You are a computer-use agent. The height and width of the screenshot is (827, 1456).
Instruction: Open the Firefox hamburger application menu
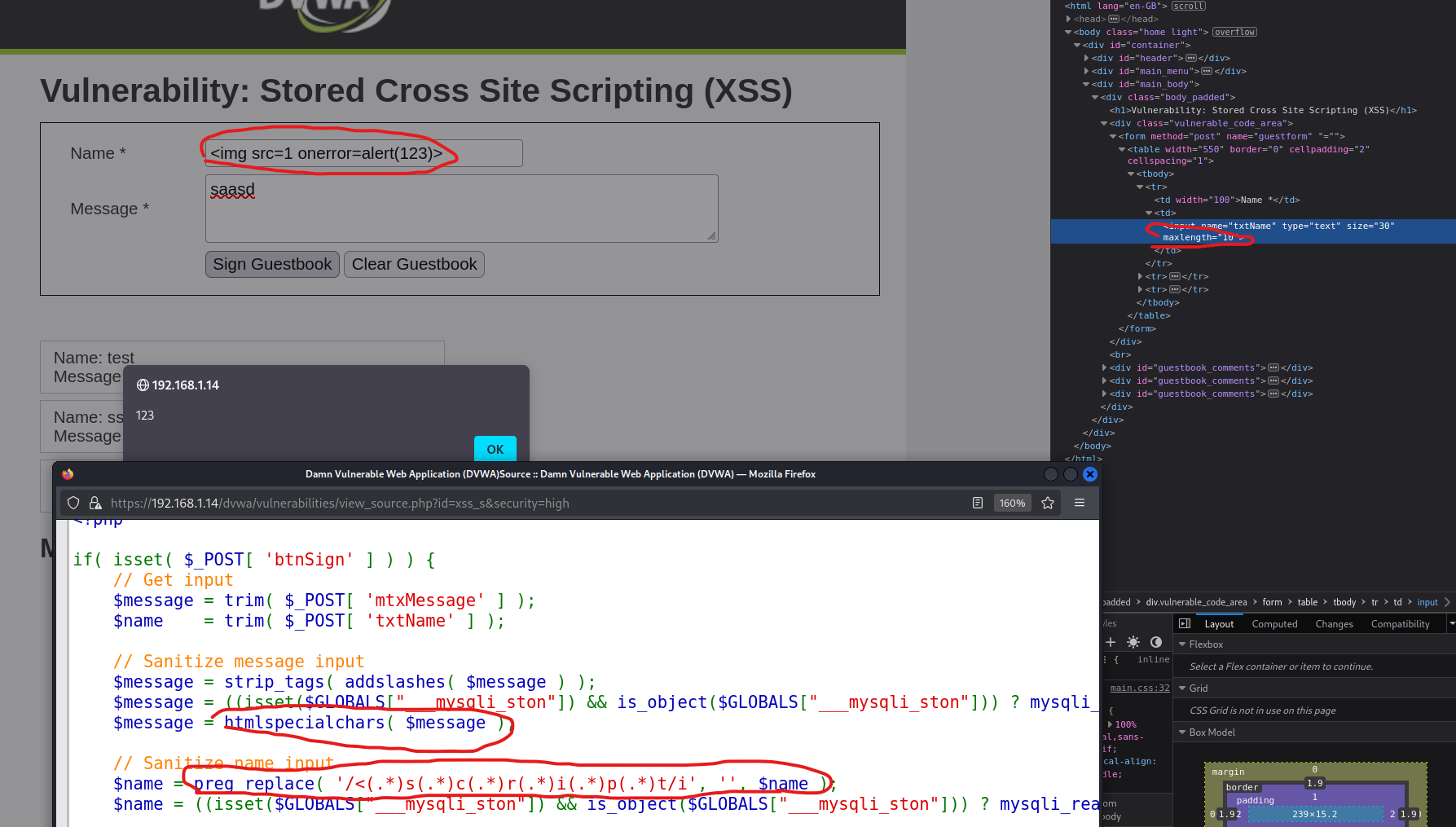click(x=1080, y=503)
